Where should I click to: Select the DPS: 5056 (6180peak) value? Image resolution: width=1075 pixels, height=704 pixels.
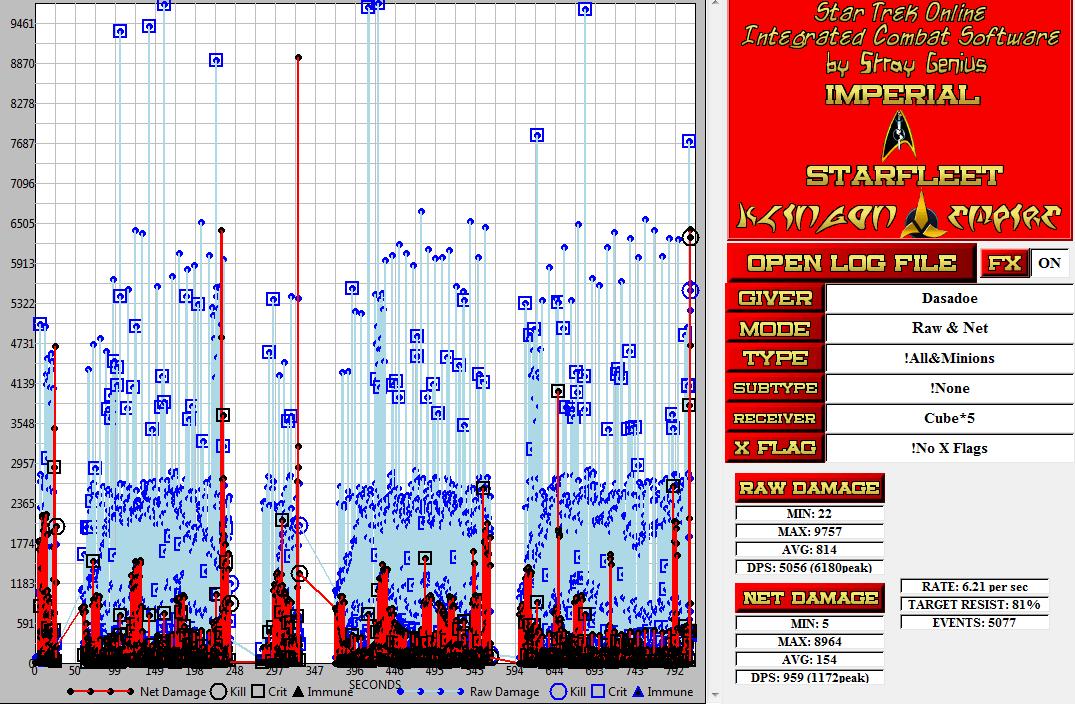click(810, 567)
